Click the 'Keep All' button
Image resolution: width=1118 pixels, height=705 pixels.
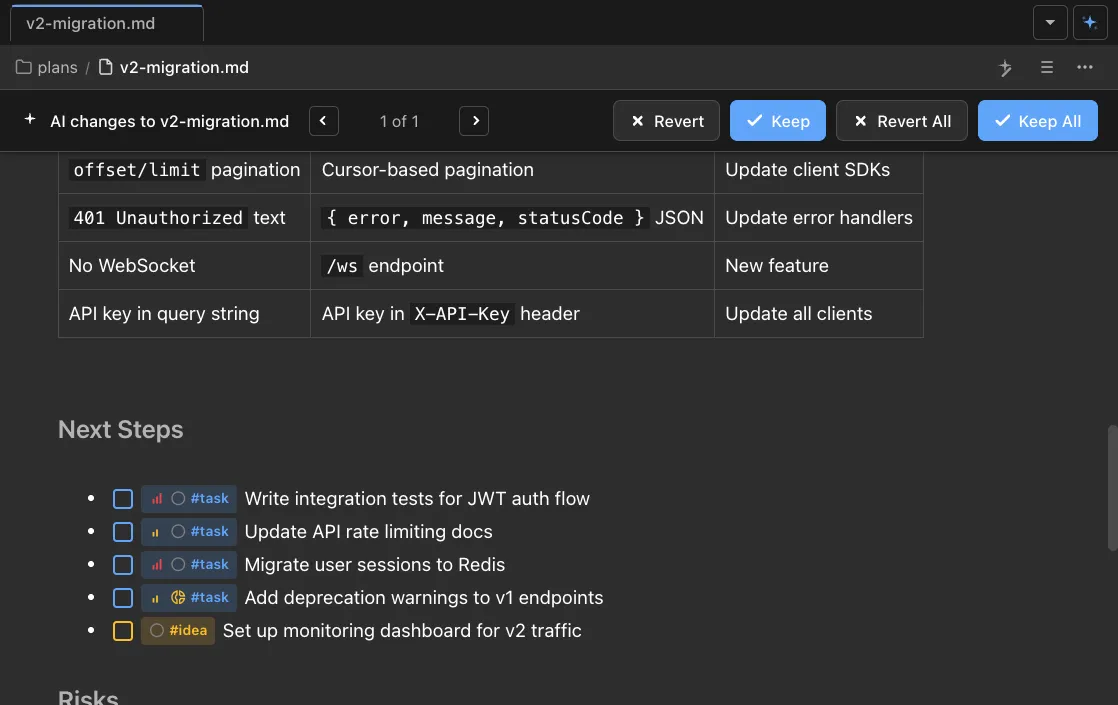[1038, 120]
